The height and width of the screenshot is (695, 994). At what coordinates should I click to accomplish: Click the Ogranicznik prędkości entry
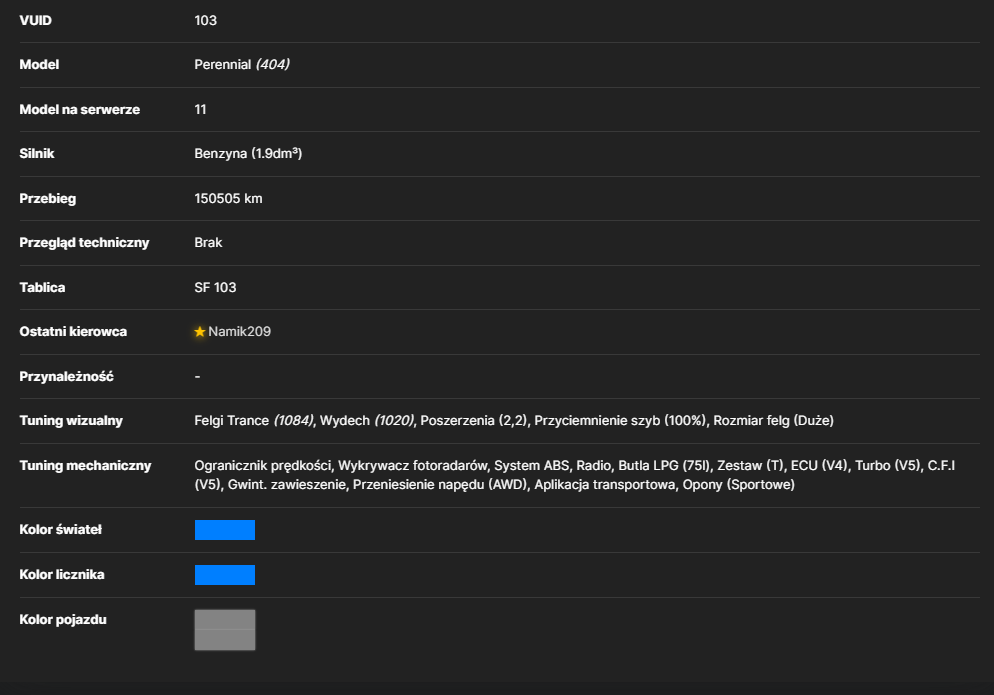point(262,465)
